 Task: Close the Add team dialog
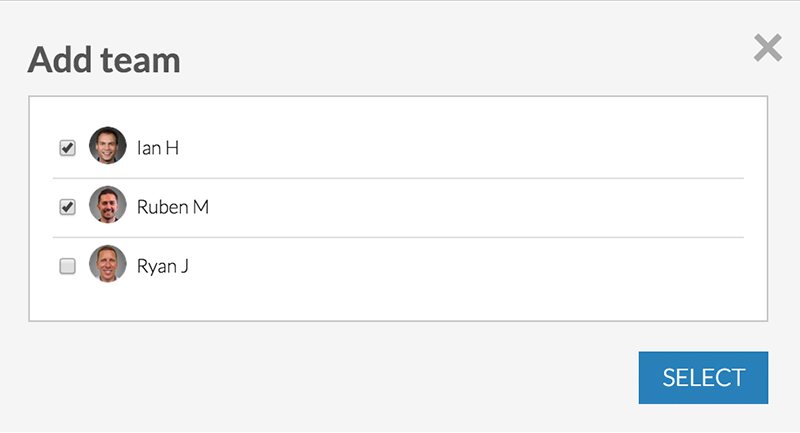click(768, 48)
